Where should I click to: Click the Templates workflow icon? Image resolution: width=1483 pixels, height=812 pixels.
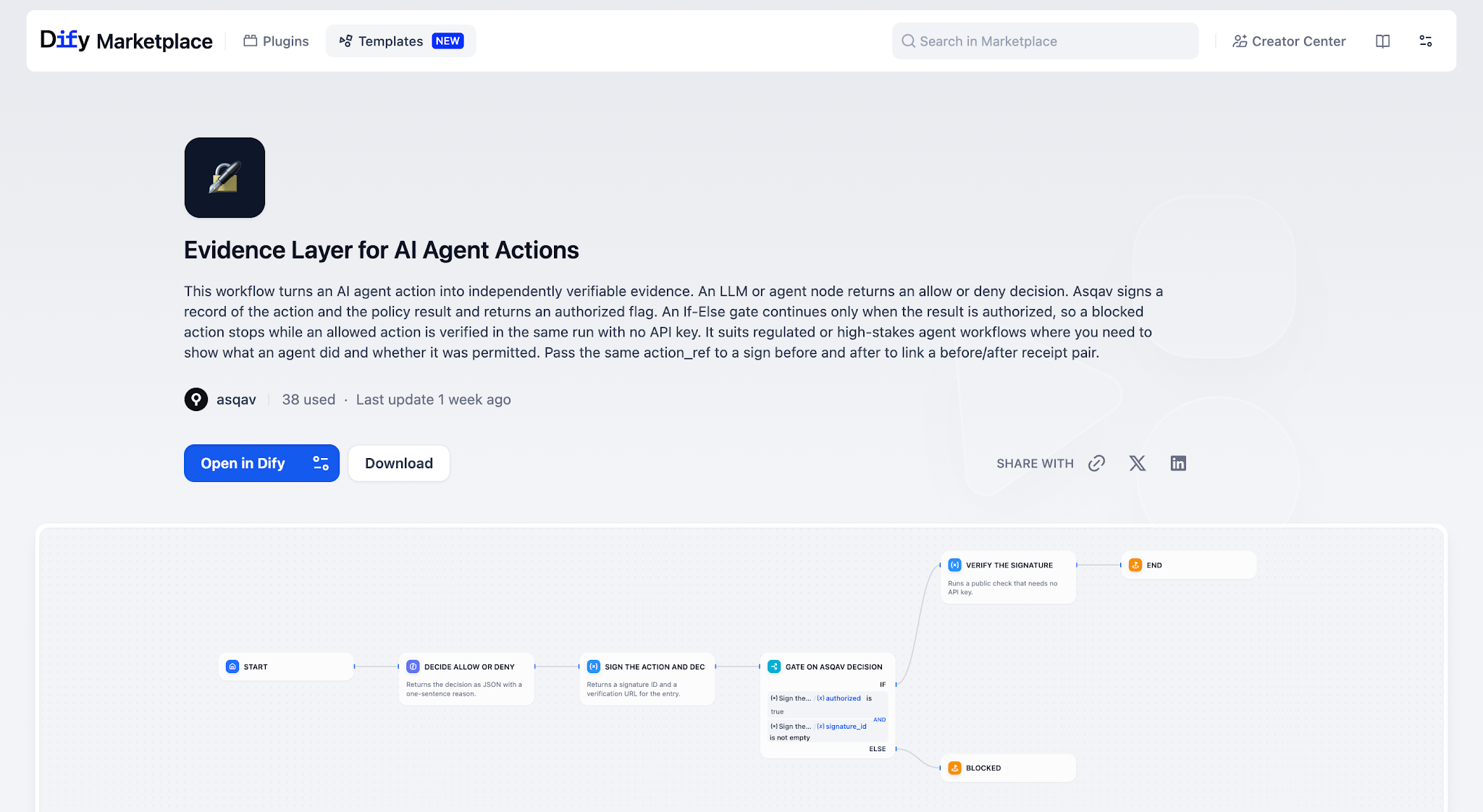click(x=345, y=41)
